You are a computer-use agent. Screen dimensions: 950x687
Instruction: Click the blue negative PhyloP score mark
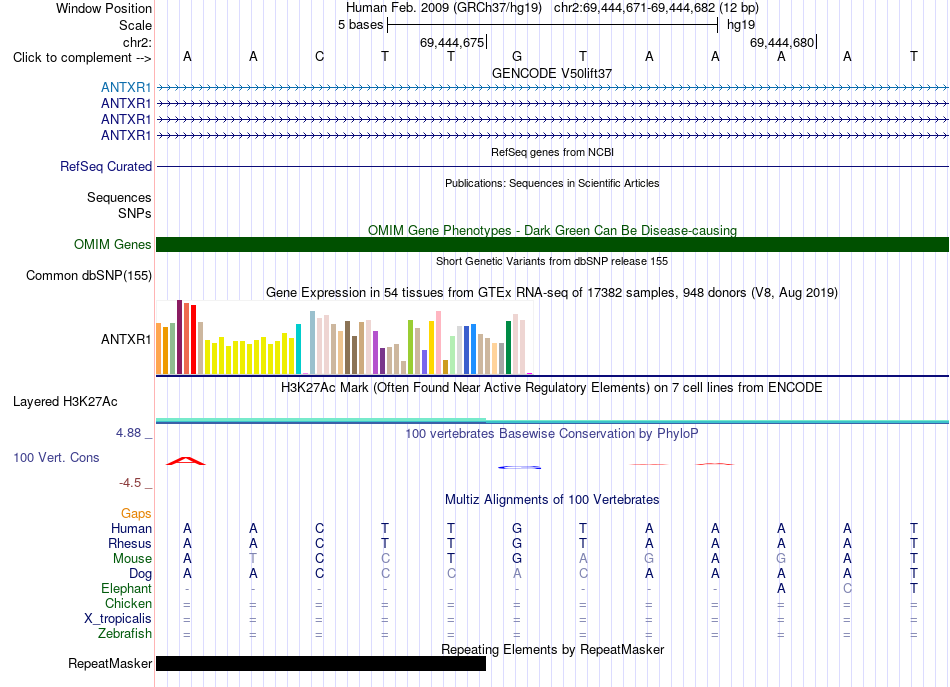point(519,467)
